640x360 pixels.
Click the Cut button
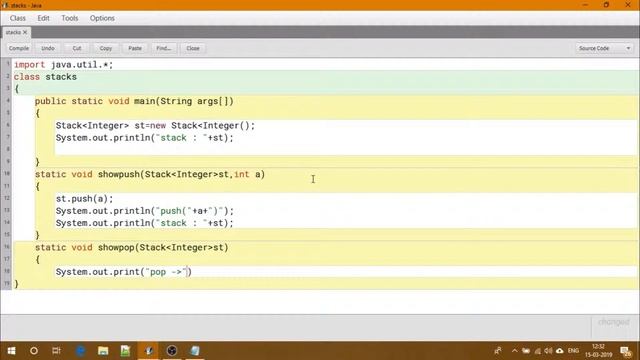(77, 48)
